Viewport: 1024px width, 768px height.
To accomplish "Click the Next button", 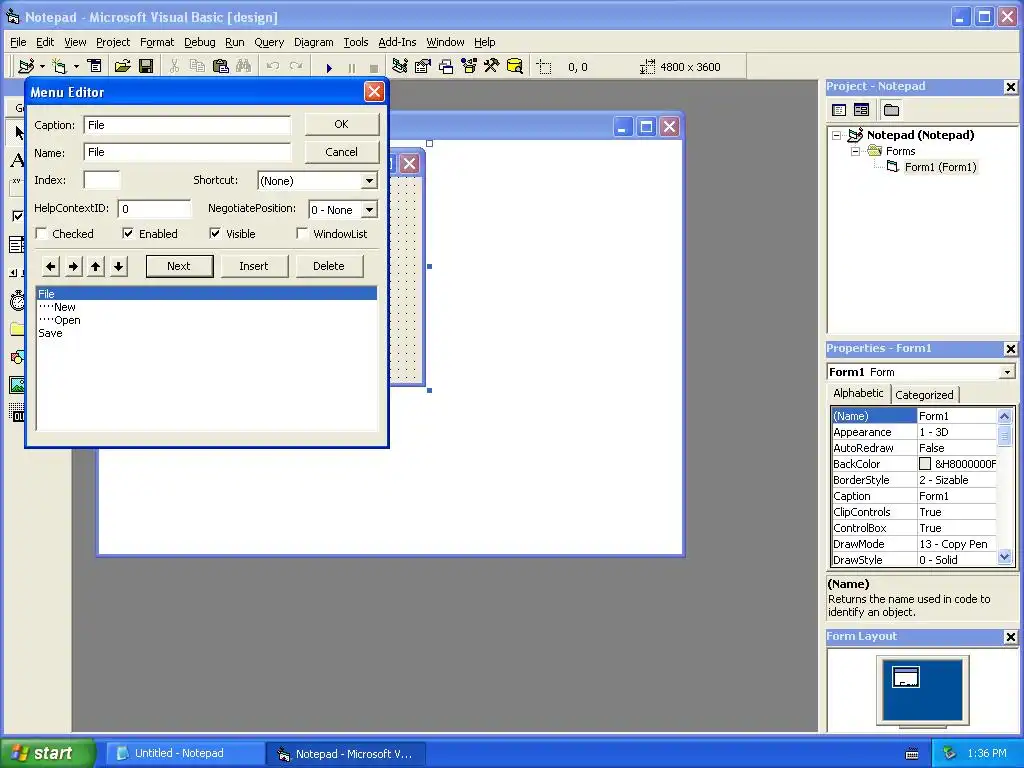I will tap(179, 266).
